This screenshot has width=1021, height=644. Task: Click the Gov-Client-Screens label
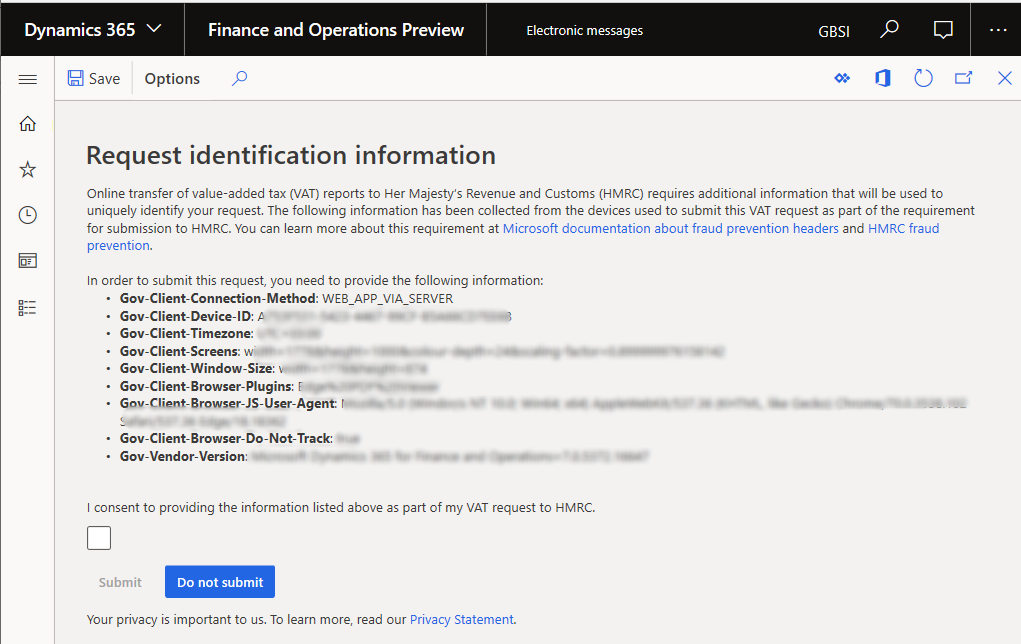[178, 352]
